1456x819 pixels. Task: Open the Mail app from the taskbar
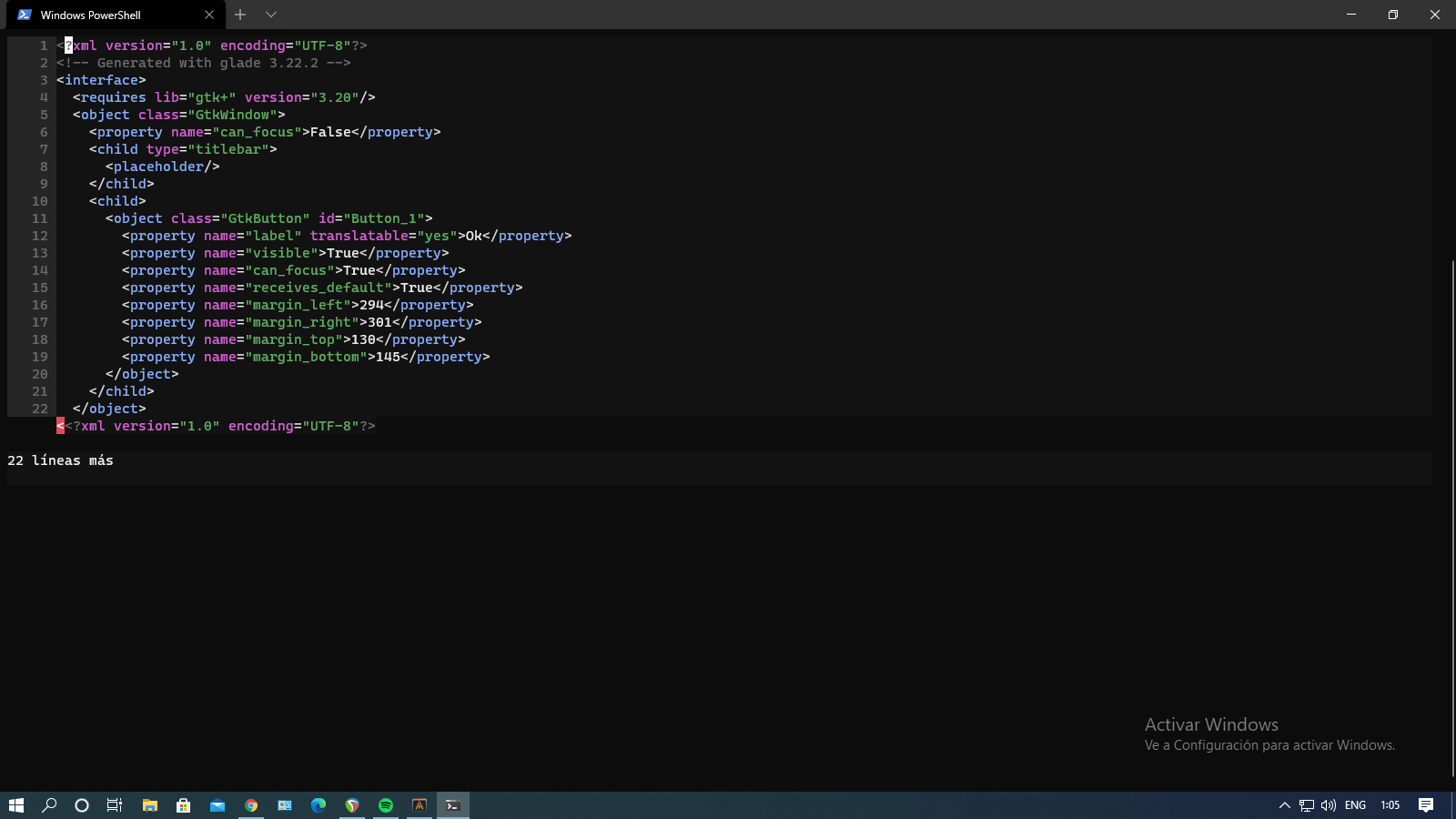217,805
